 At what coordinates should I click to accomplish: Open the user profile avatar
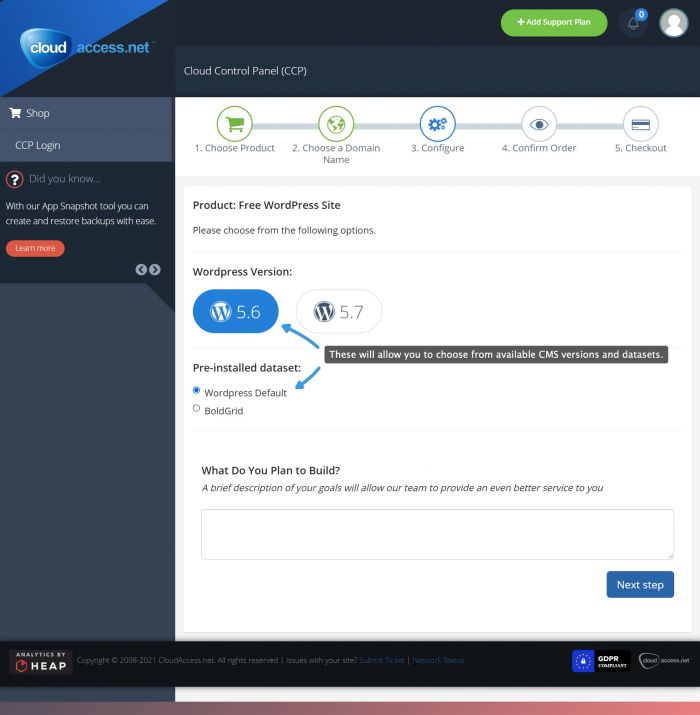[674, 23]
